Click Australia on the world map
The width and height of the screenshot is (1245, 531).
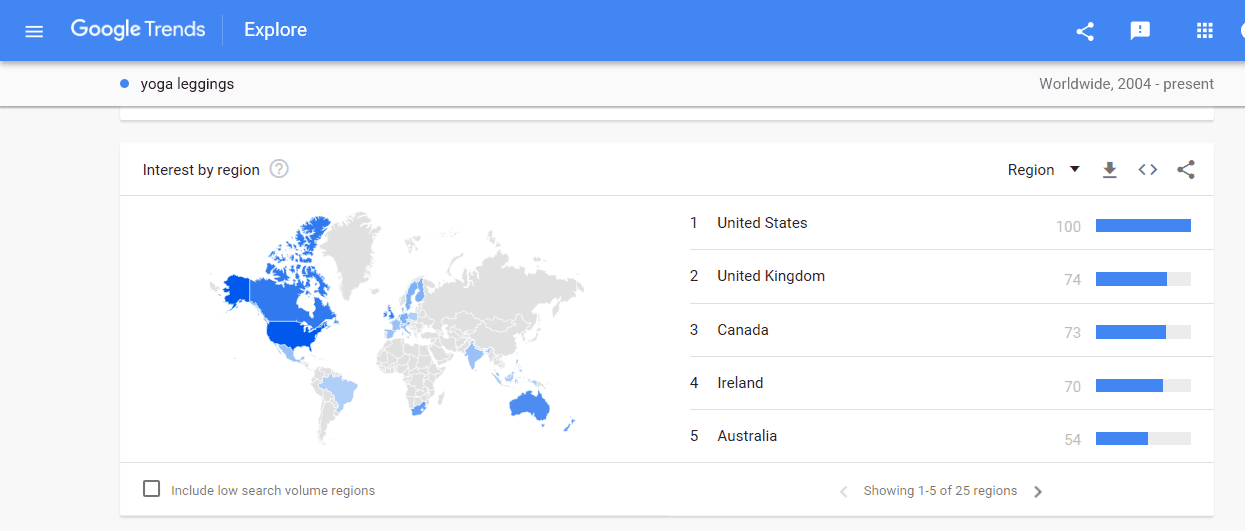(x=529, y=406)
